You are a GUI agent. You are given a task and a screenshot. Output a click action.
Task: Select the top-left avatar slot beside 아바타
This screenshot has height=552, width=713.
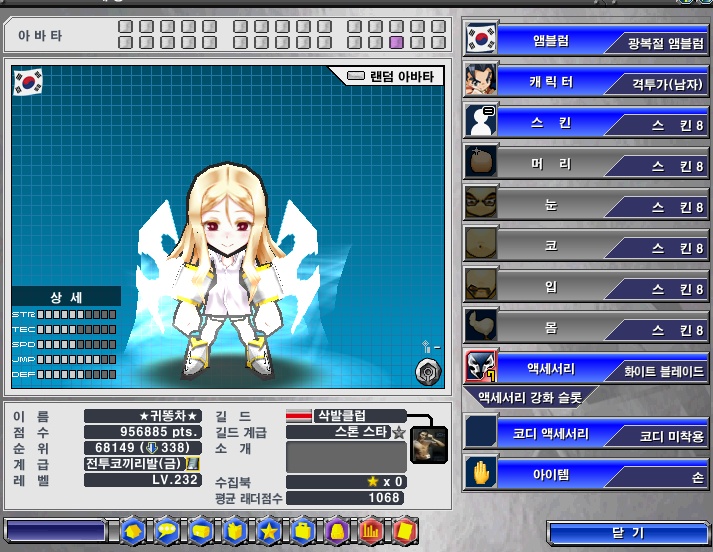[x=125, y=26]
